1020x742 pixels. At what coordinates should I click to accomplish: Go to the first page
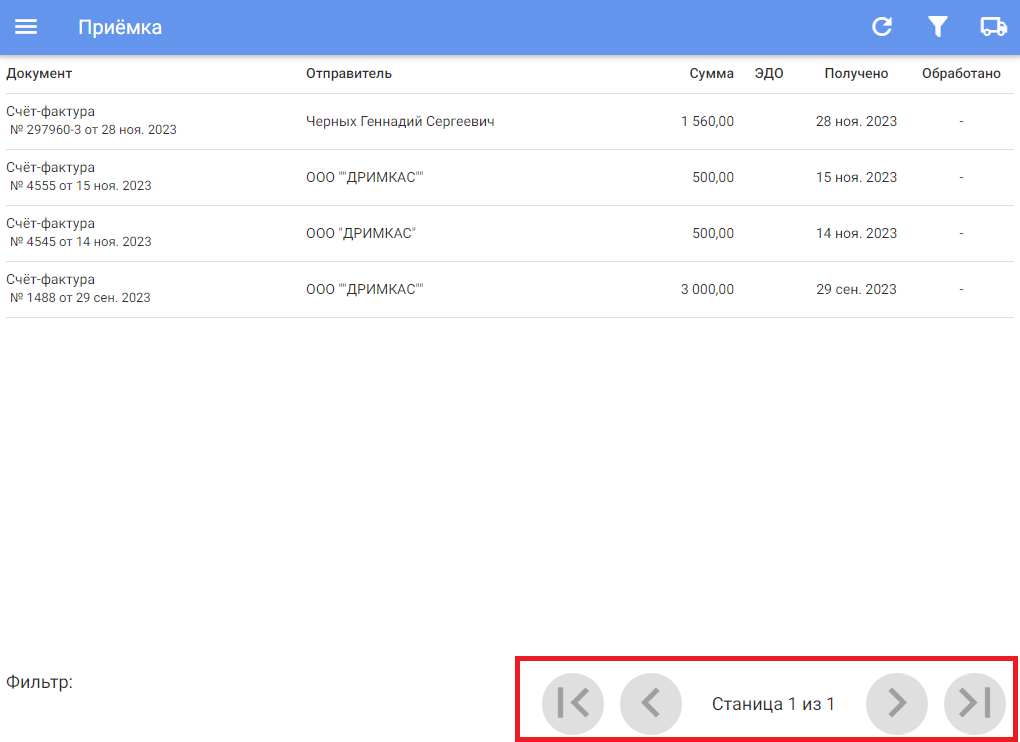click(573, 704)
